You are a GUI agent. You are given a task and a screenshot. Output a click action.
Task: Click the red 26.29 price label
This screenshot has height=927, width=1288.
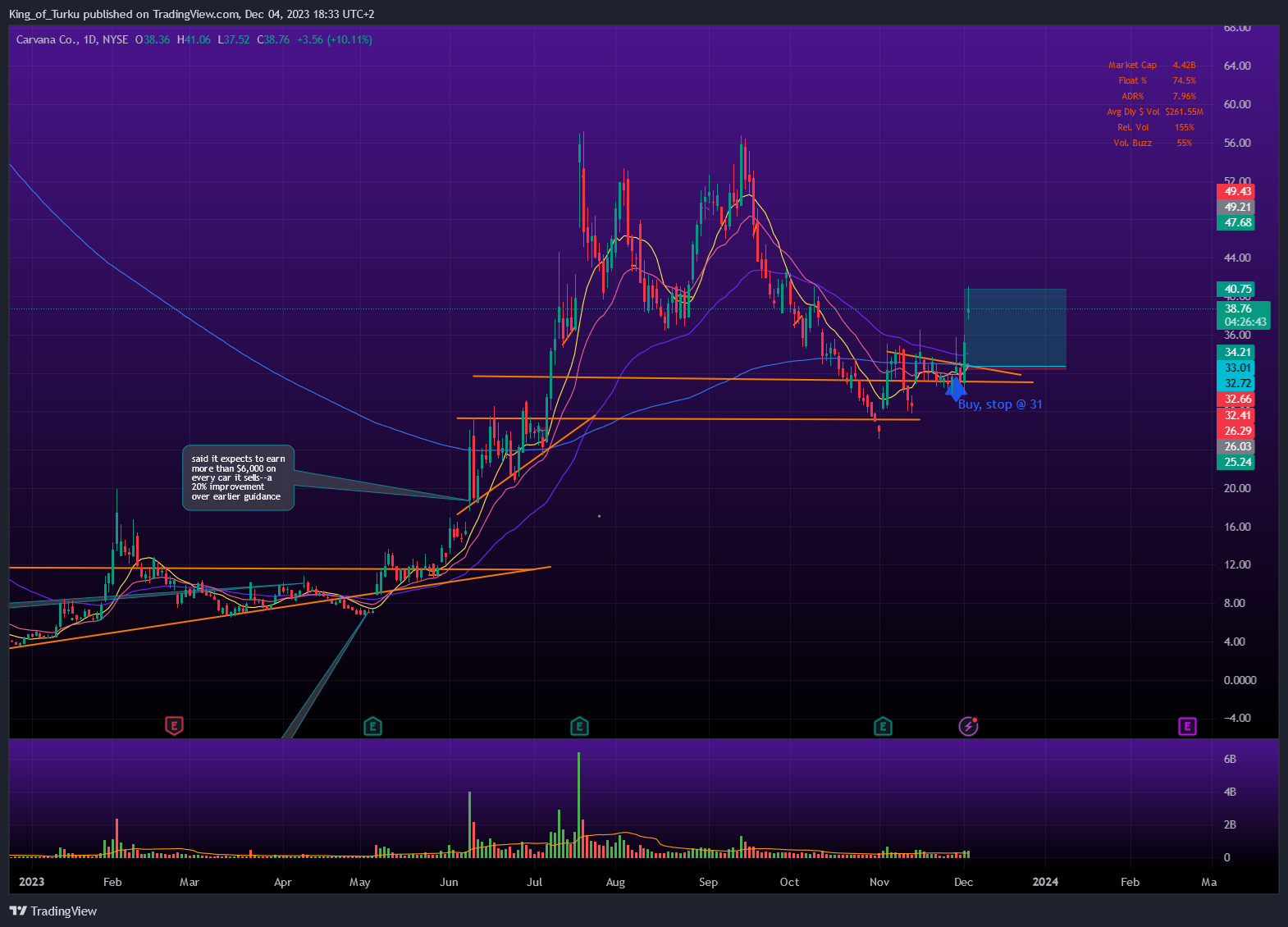[1235, 431]
